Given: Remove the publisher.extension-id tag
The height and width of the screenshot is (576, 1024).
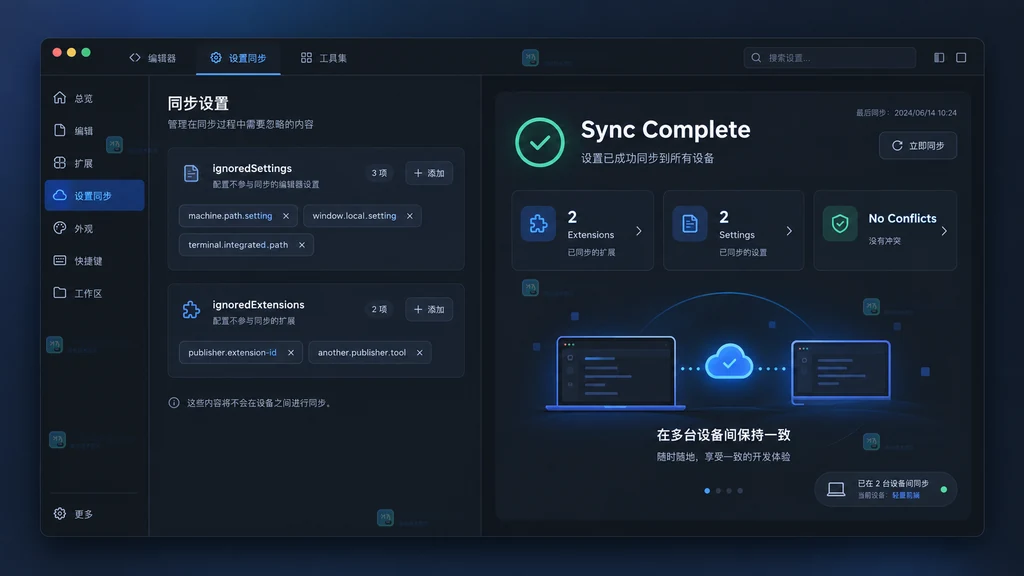Looking at the screenshot, I should [291, 353].
